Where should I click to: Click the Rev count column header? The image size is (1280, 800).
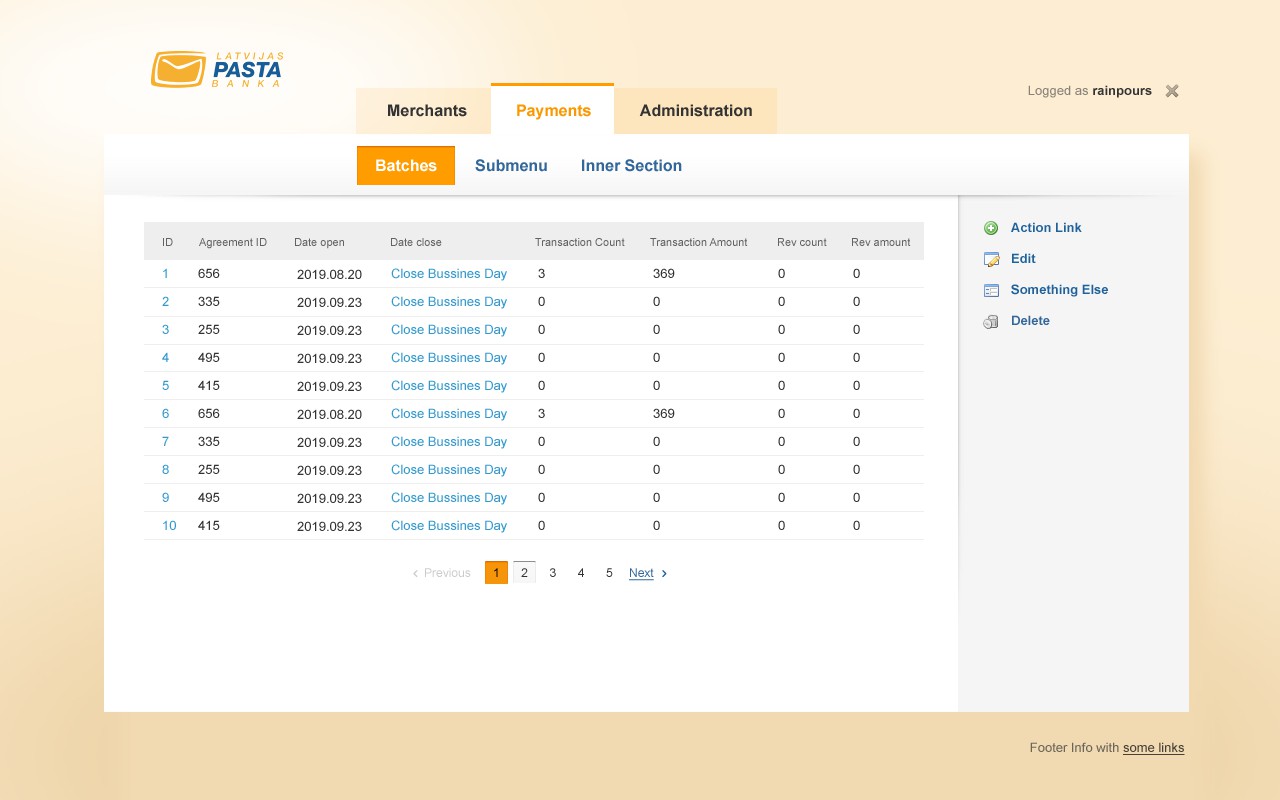coord(802,242)
